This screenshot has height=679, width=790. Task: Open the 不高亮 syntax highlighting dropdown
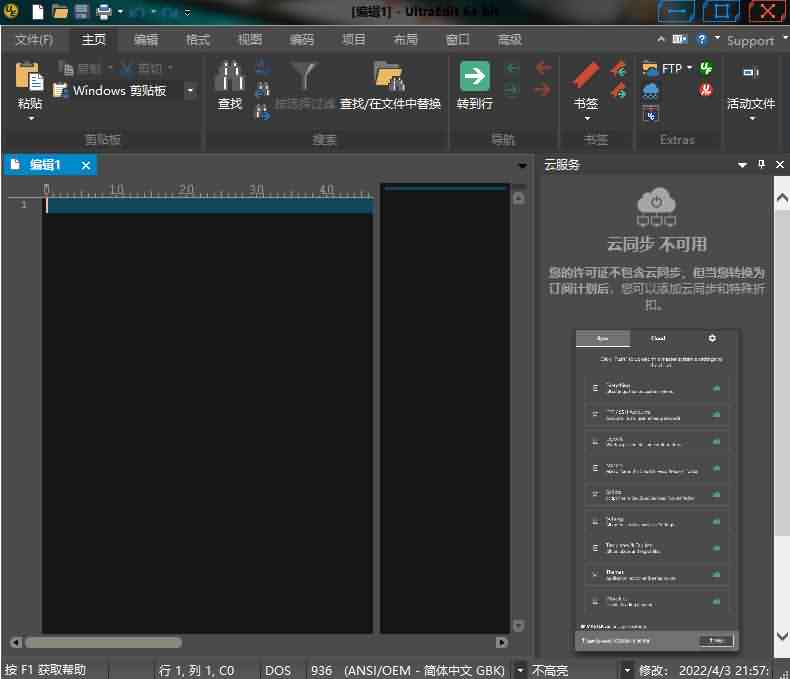click(x=627, y=670)
